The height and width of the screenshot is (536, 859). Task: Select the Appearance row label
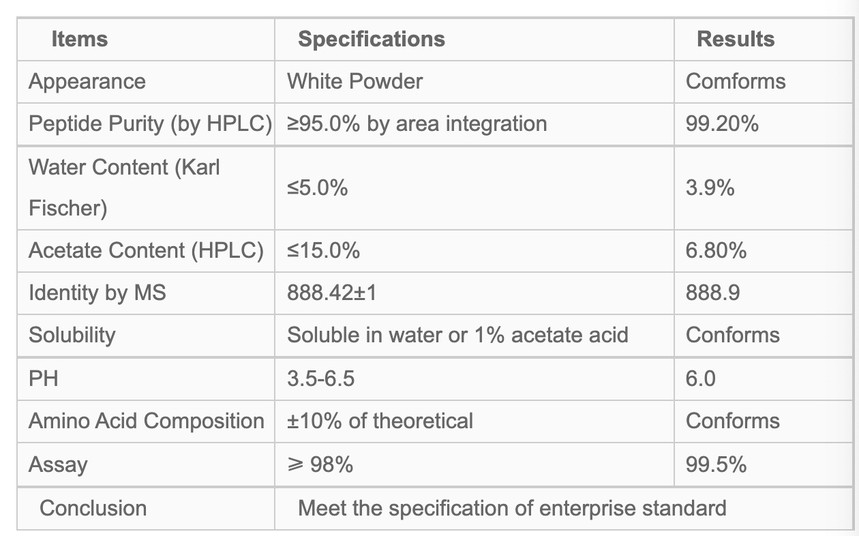click(87, 82)
